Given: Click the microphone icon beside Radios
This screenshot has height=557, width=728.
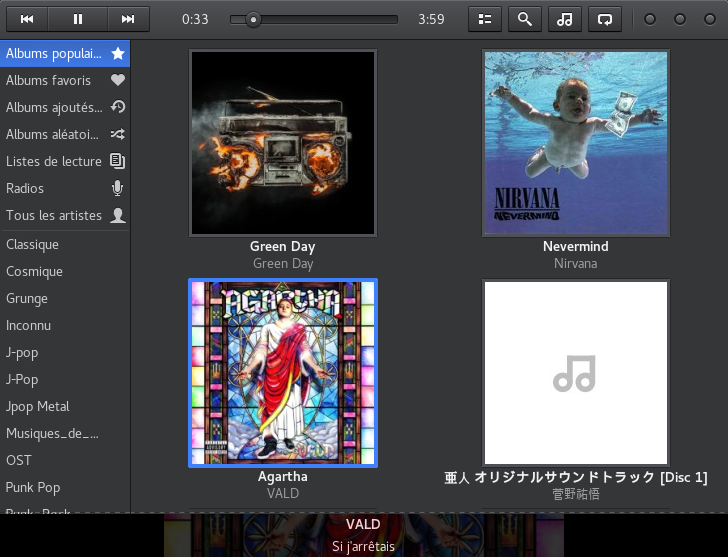Looking at the screenshot, I should (118, 188).
